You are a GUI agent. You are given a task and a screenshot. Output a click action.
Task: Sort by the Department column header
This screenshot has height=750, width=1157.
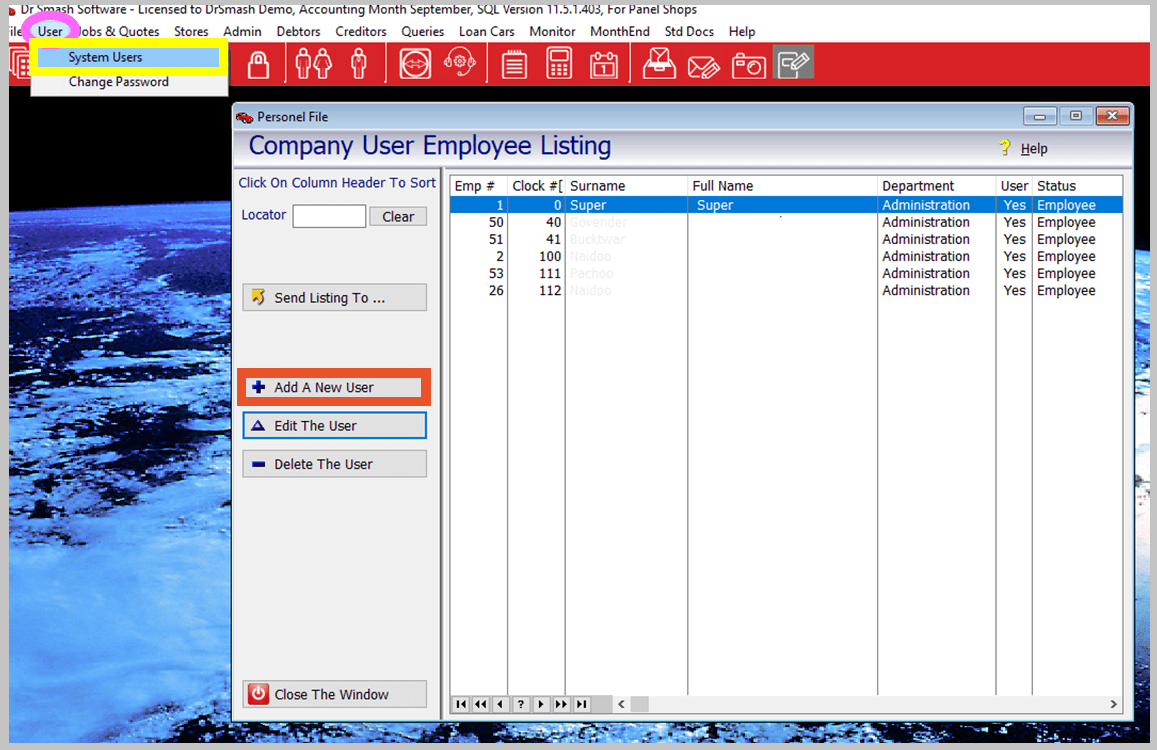tap(936, 186)
